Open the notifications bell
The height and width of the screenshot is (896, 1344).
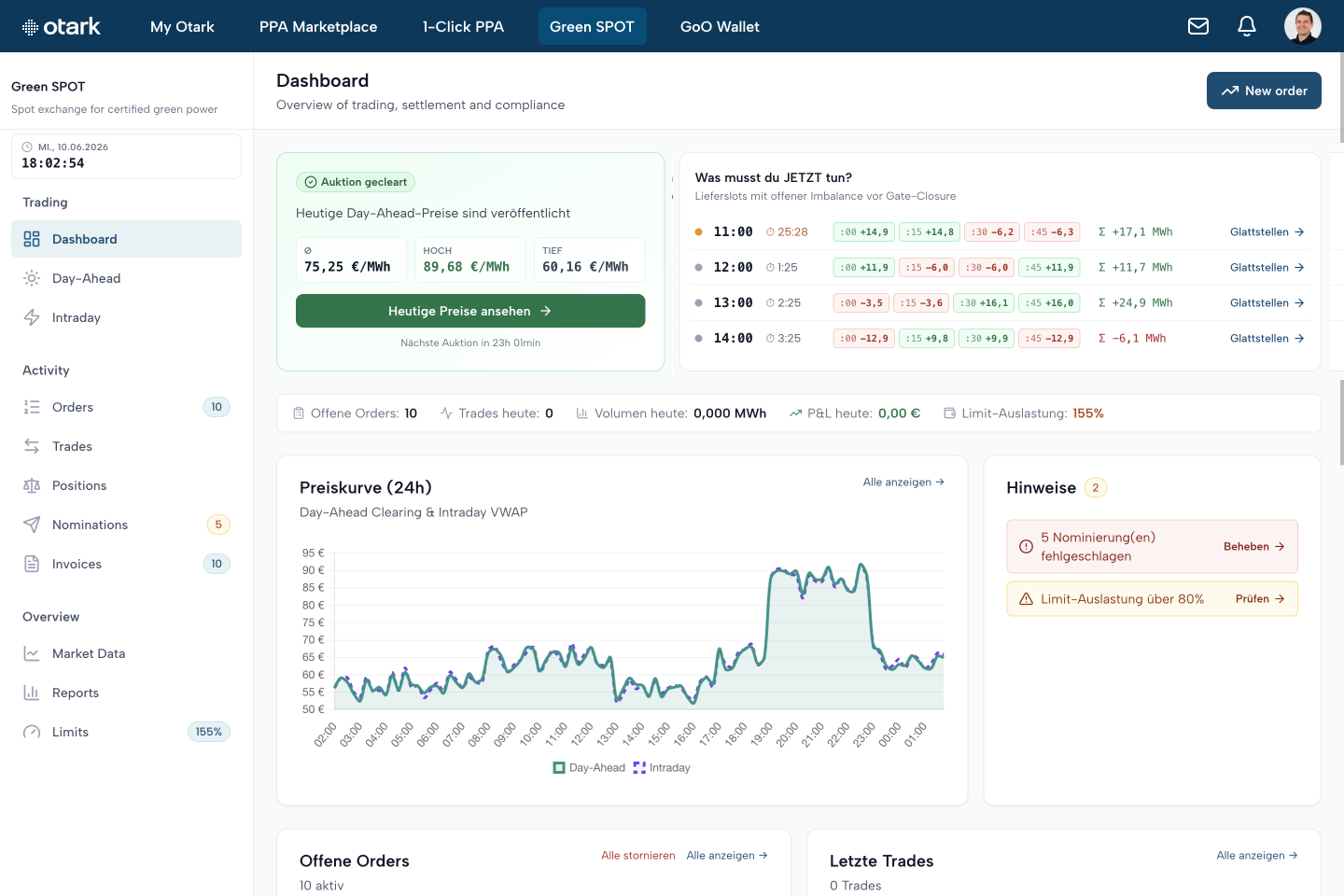coord(1247,26)
